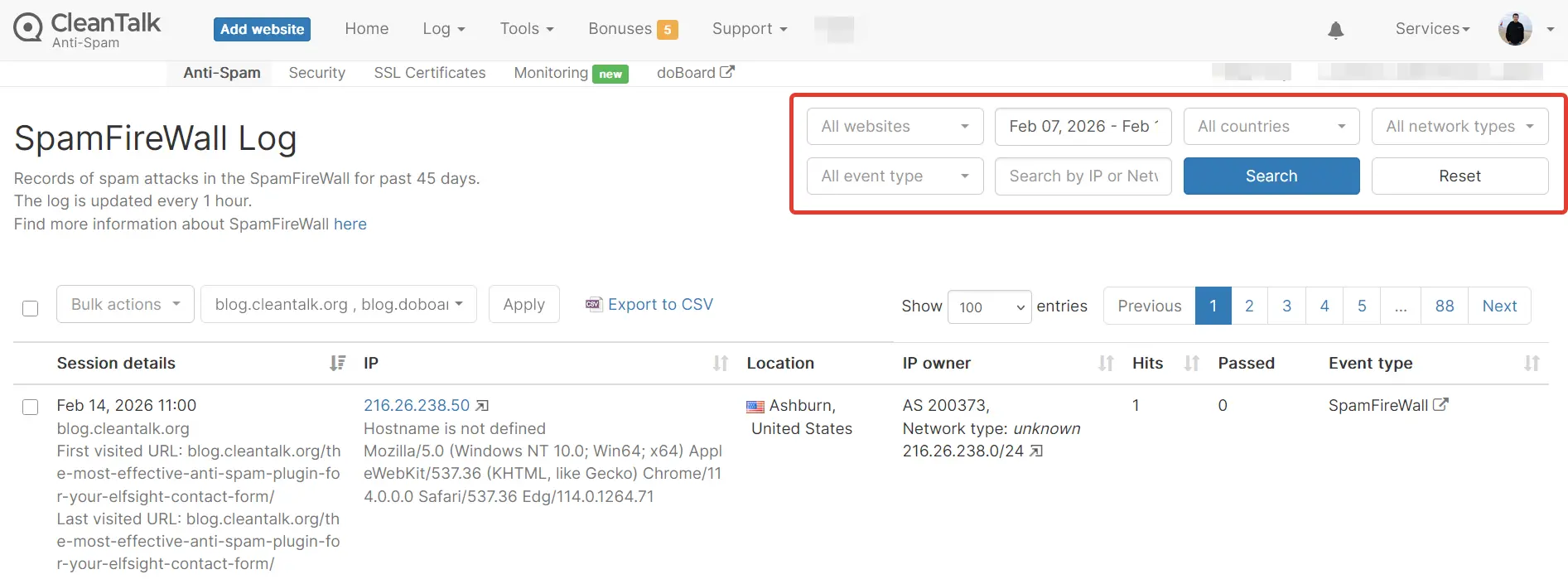Image resolution: width=1568 pixels, height=579 pixels.
Task: Select the Anti-Spam tab
Action: point(222,73)
